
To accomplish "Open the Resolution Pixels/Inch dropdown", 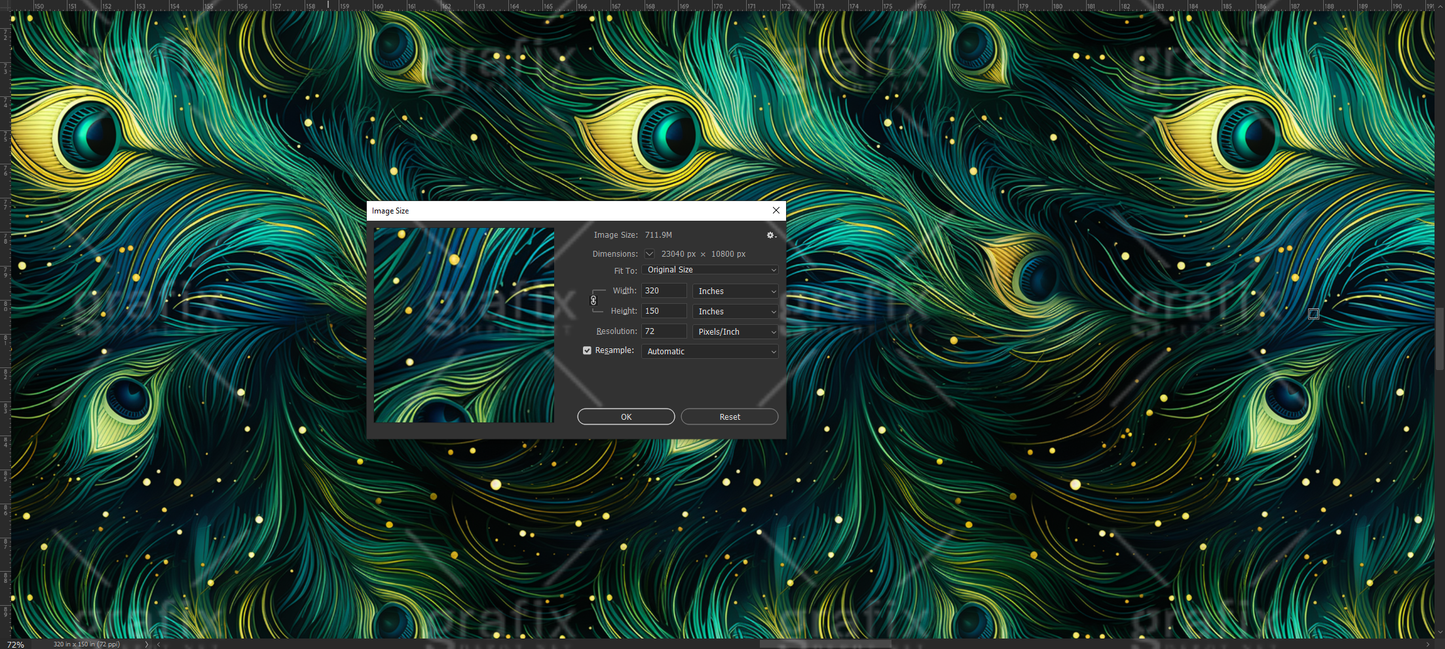I will point(735,331).
